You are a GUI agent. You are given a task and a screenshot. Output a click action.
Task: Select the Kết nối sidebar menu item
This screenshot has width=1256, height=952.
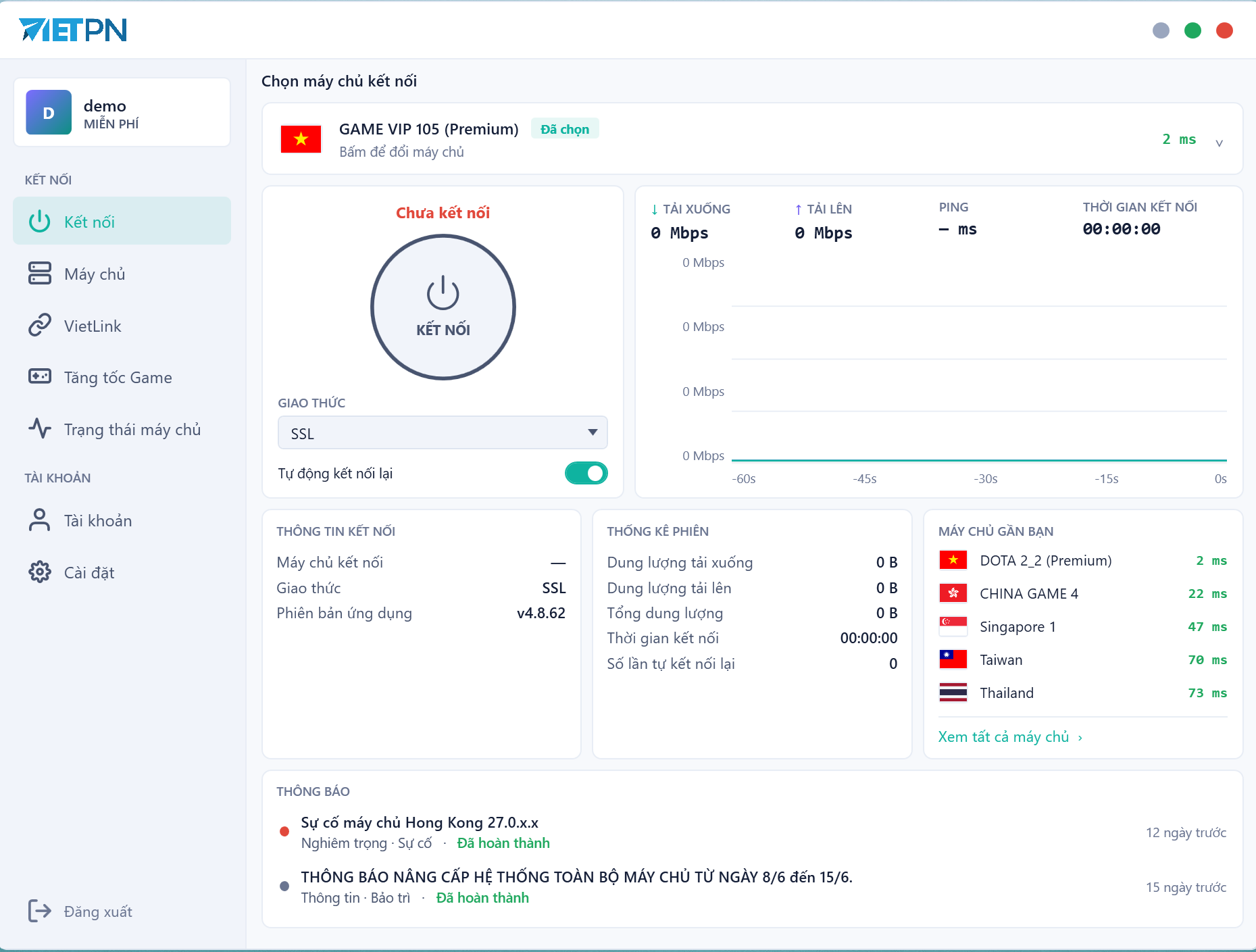click(x=122, y=221)
